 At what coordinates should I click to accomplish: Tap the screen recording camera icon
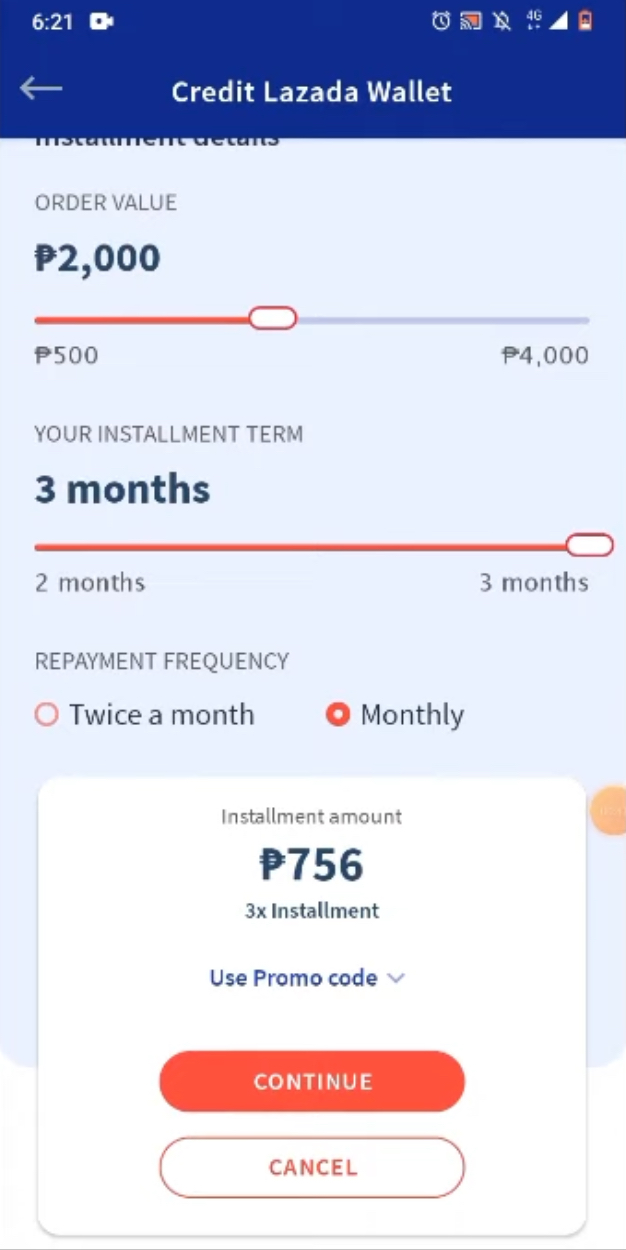[101, 21]
